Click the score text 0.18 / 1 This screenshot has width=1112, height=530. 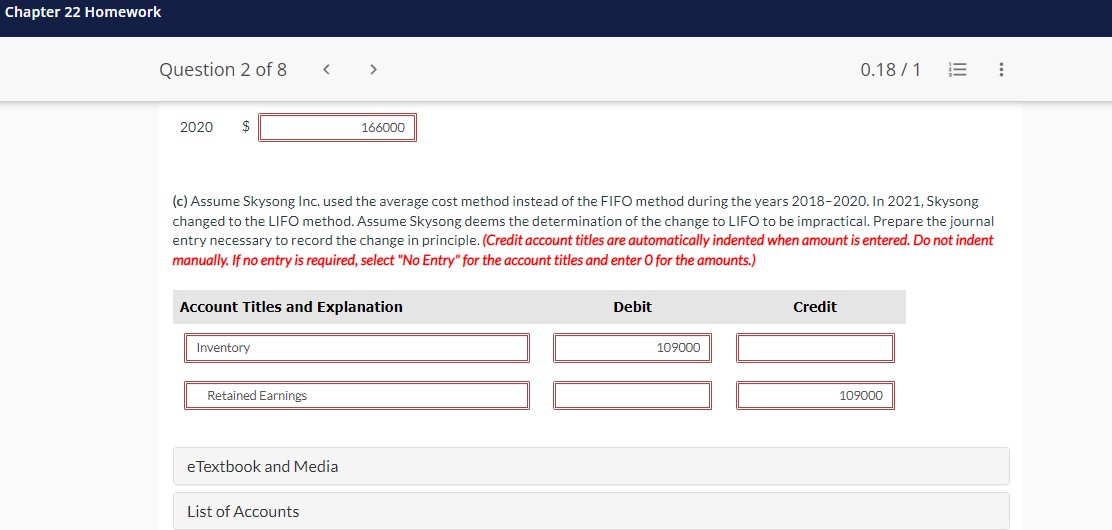pyautogui.click(x=890, y=70)
